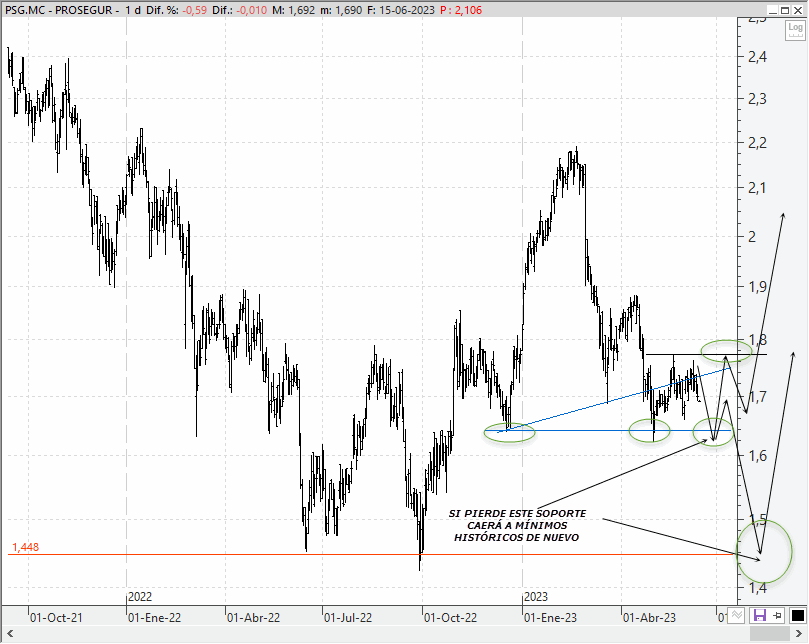Click the 2 price axis label
The image size is (809, 644).
point(752,236)
